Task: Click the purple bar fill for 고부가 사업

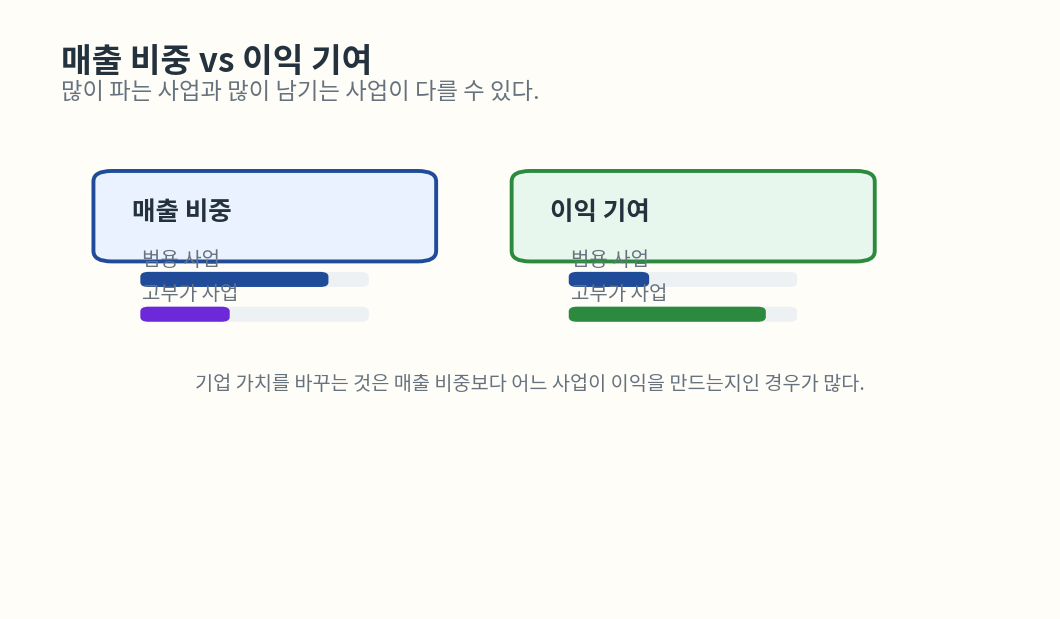Action: click(185, 314)
